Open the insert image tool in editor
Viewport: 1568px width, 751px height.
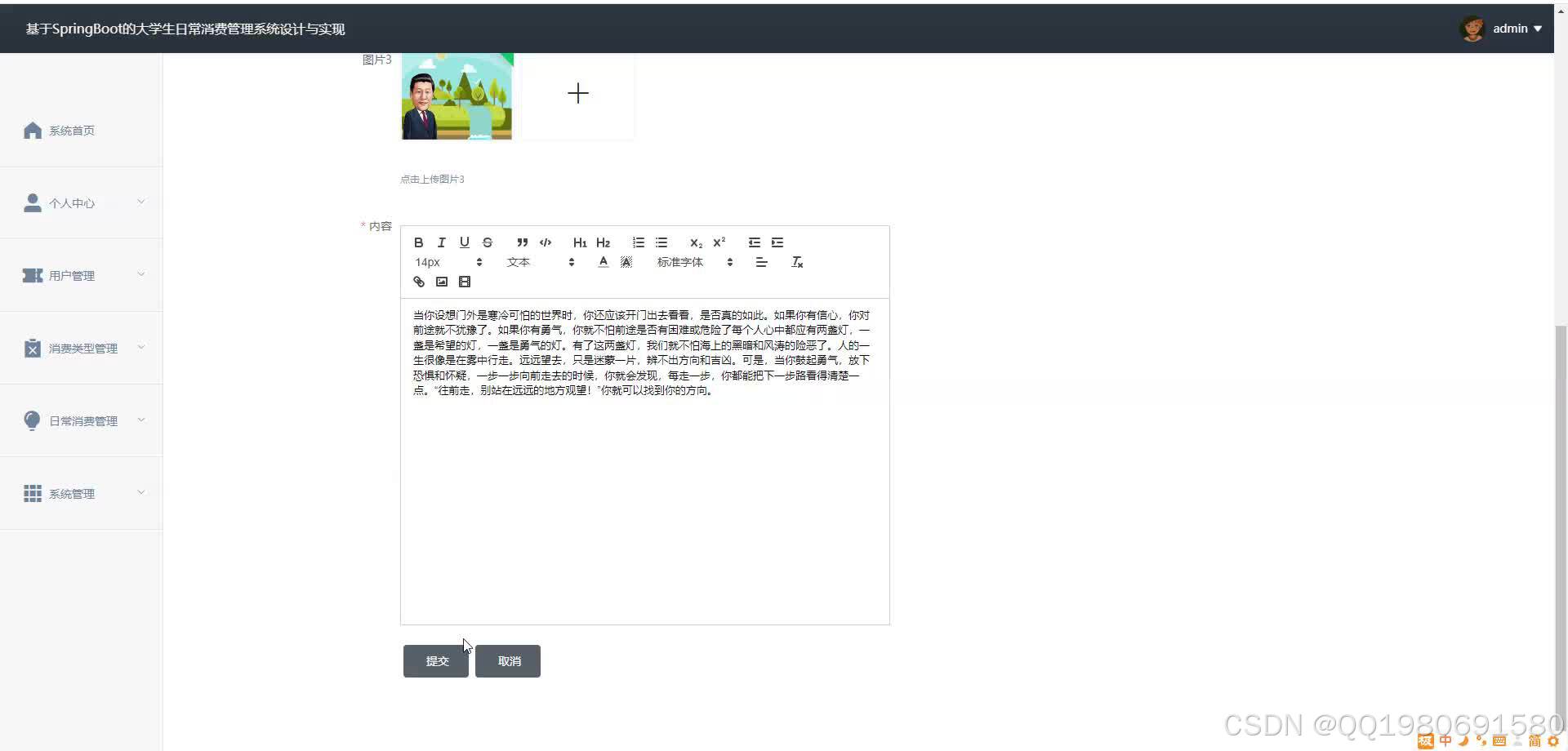(441, 281)
